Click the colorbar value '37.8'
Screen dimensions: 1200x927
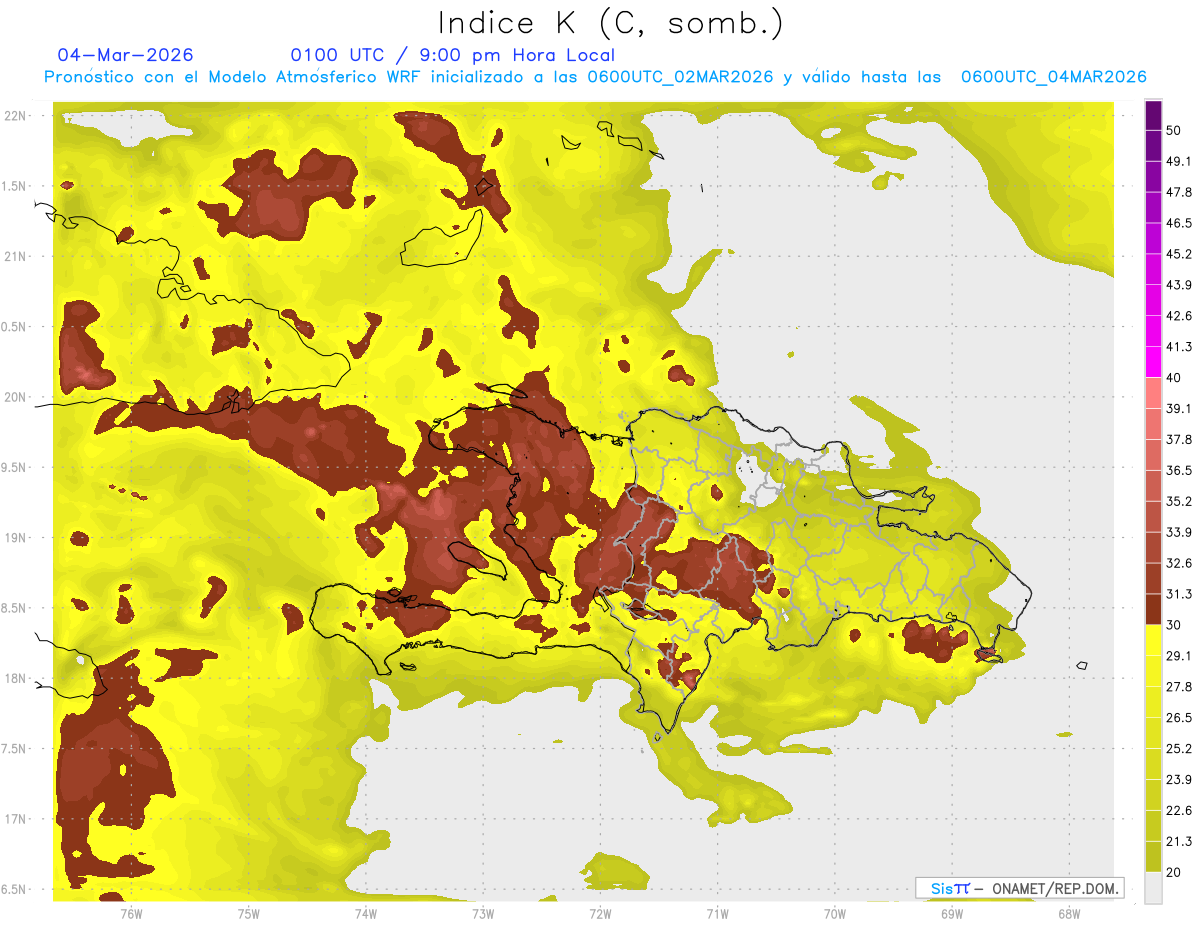[1179, 439]
